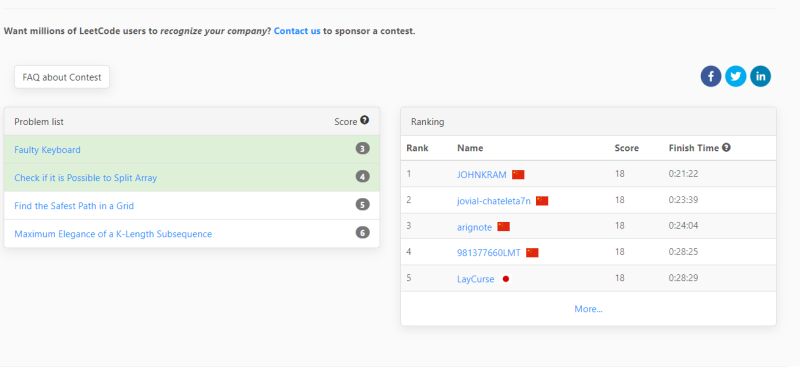Open Check if it is Possible to Split Array
The height and width of the screenshot is (375, 800).
tap(86, 178)
